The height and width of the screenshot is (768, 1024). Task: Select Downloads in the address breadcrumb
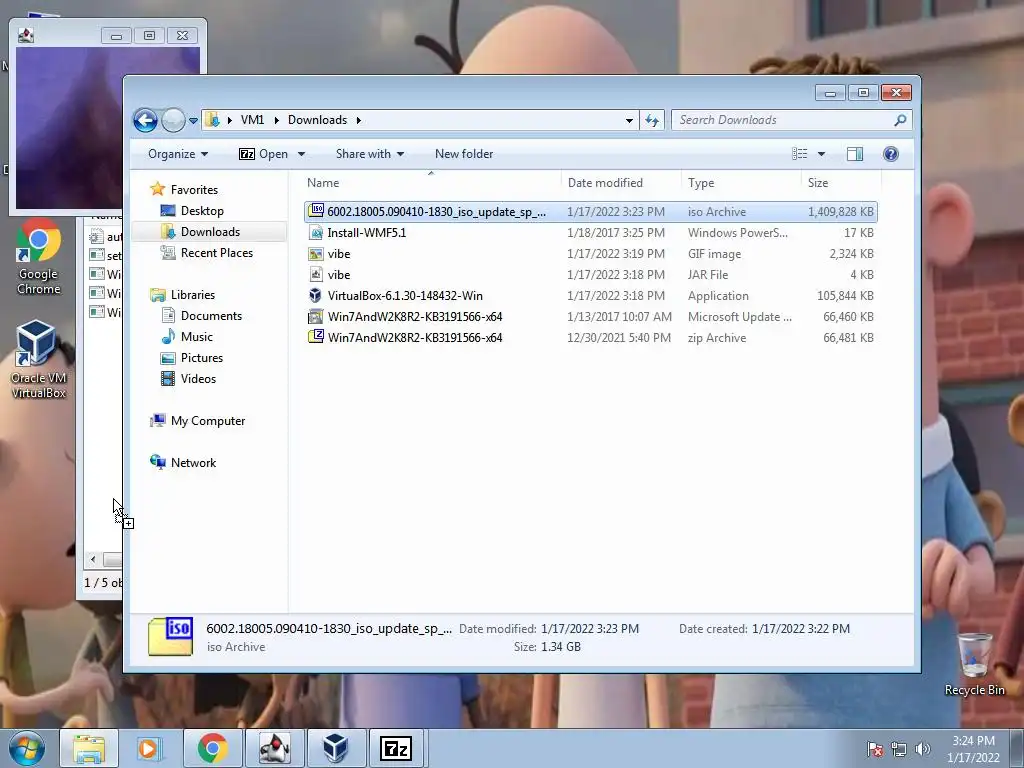(x=317, y=120)
